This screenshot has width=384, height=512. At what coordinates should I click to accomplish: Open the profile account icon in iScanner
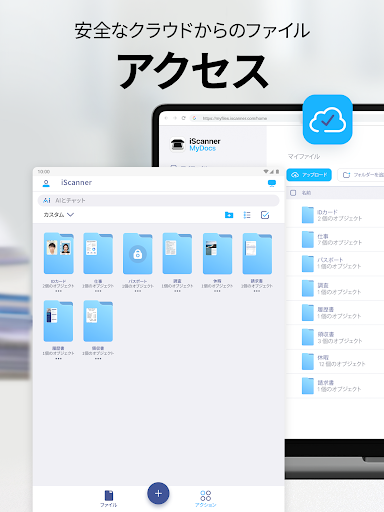point(46,183)
